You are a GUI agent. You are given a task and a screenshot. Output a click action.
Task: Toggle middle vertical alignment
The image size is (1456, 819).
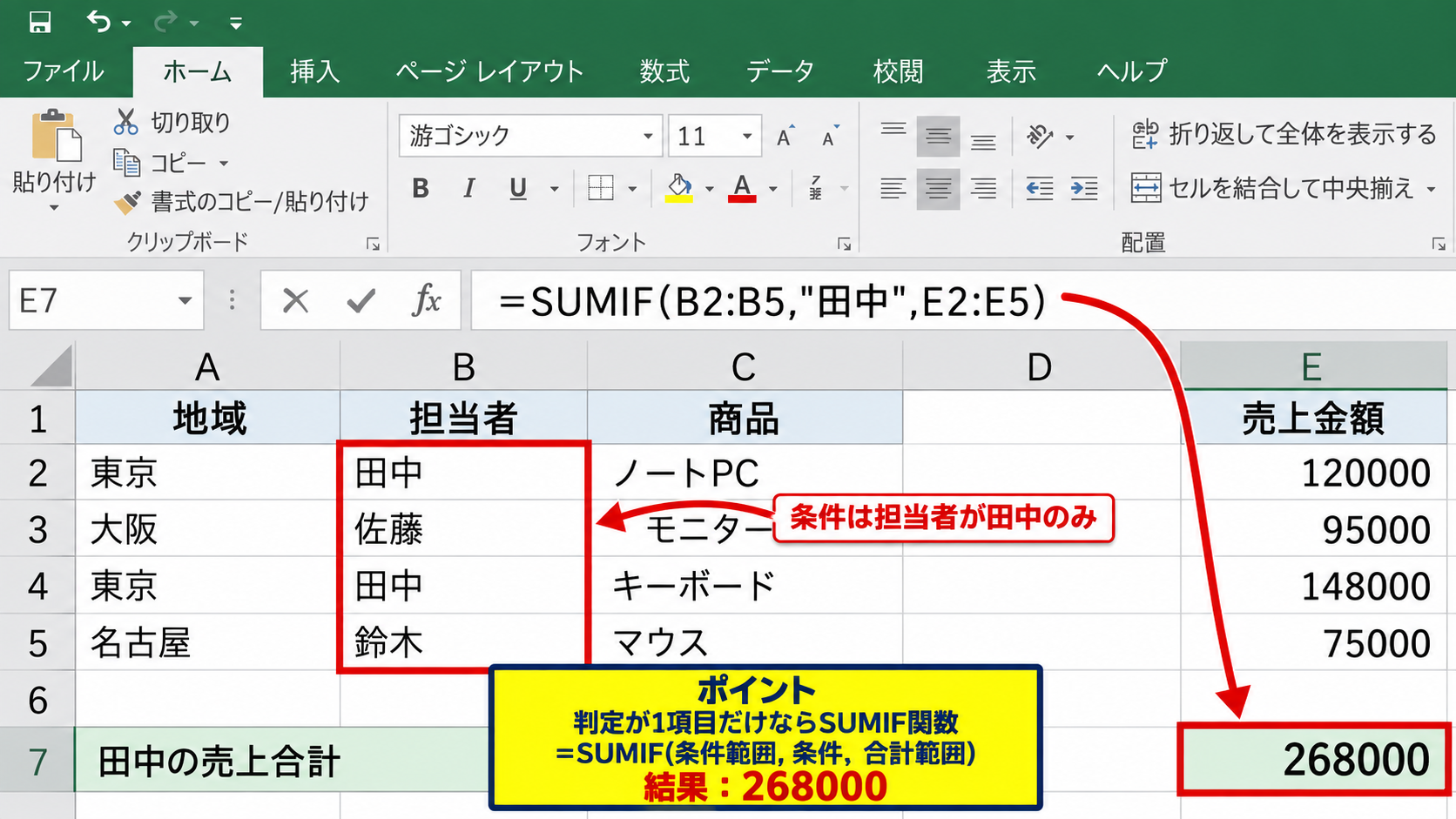click(x=938, y=137)
